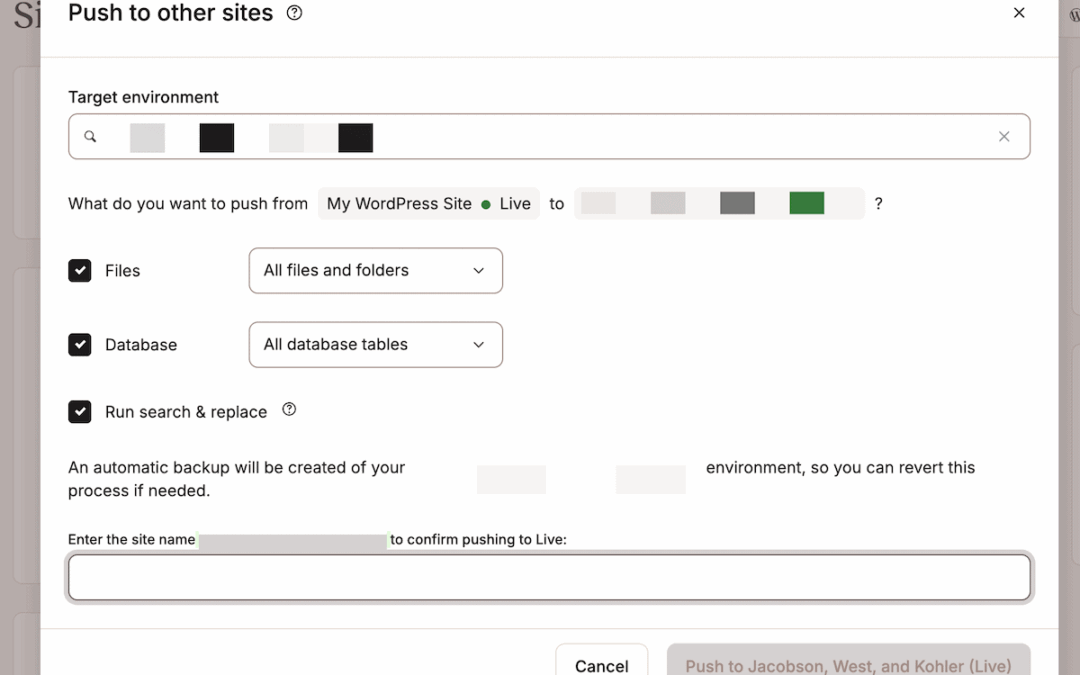Open the Run search & replace help tooltip icon
The height and width of the screenshot is (675, 1080).
point(289,409)
